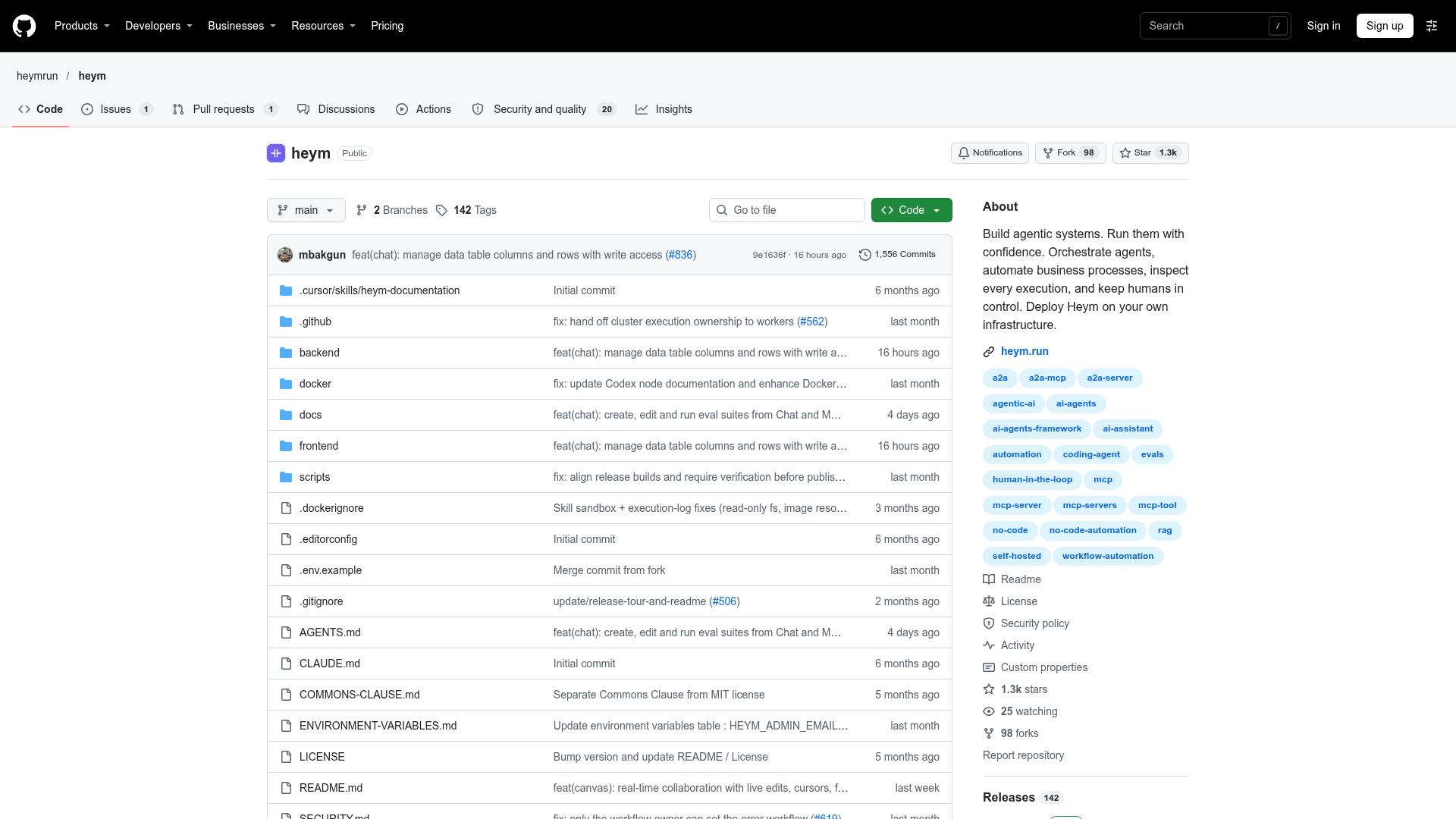This screenshot has width=1456, height=819.
Task: Focus the Go to file input
Action: (x=787, y=210)
